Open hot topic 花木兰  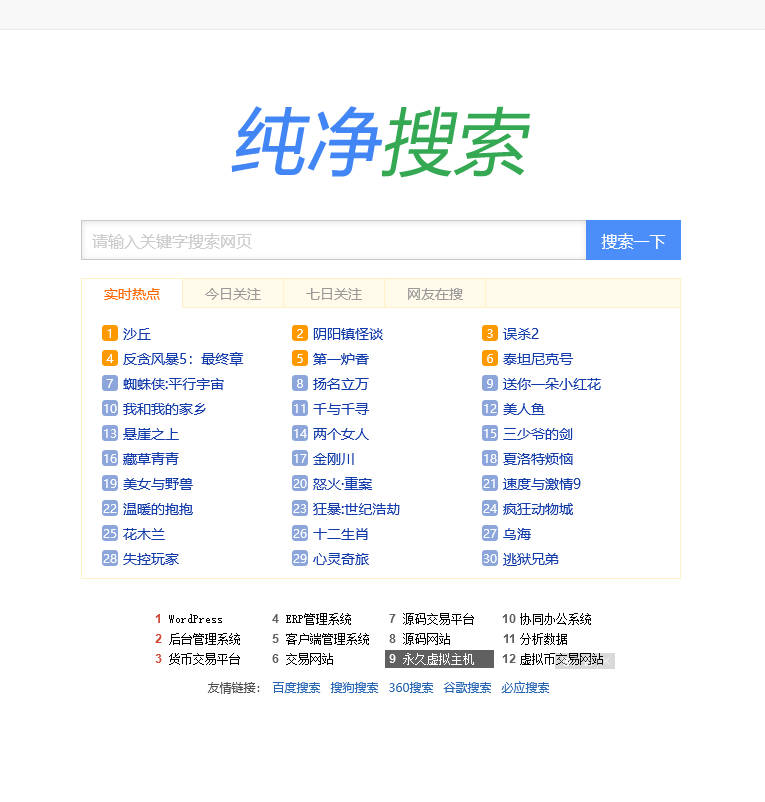coord(144,534)
